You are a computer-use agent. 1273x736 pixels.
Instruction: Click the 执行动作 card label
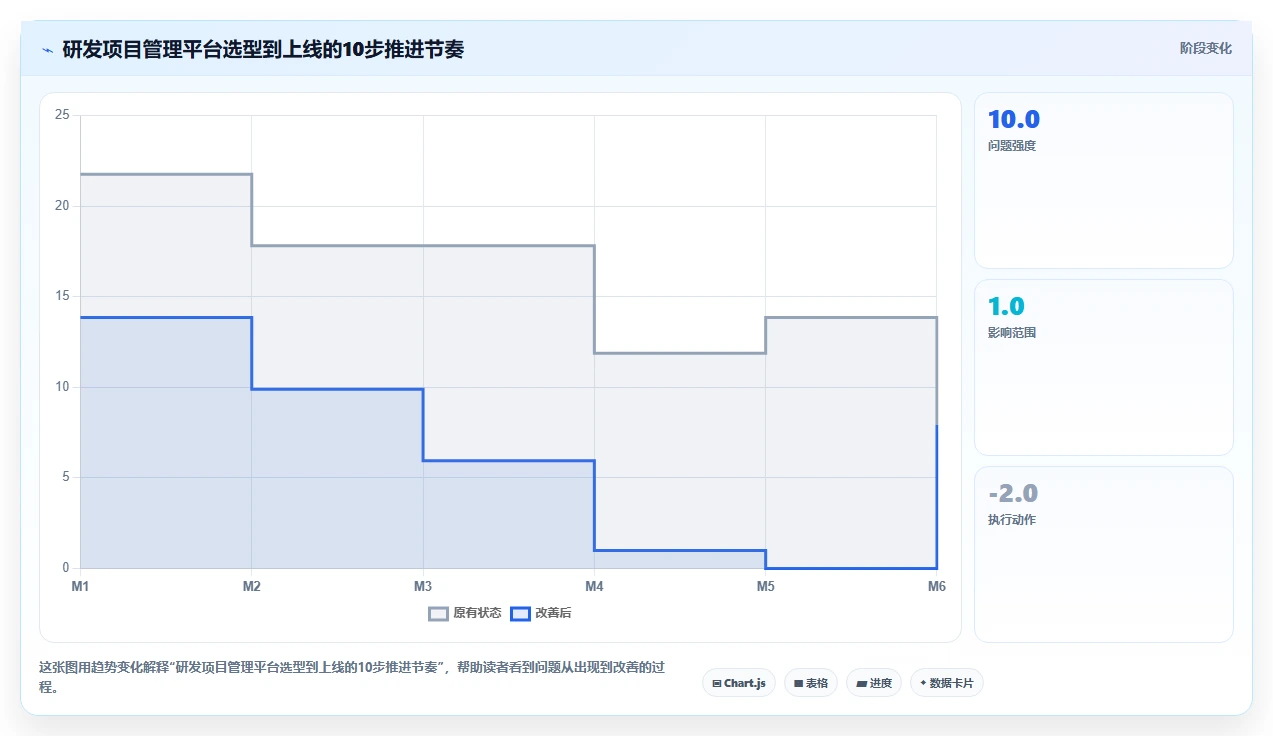click(1012, 520)
